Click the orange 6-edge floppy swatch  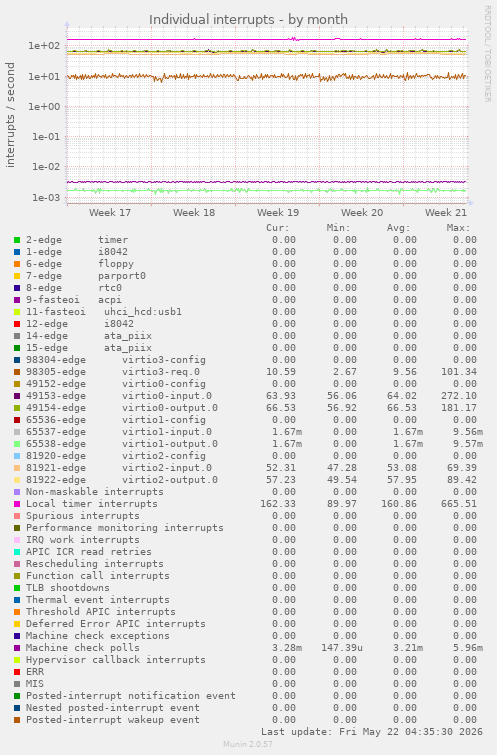click(17, 264)
